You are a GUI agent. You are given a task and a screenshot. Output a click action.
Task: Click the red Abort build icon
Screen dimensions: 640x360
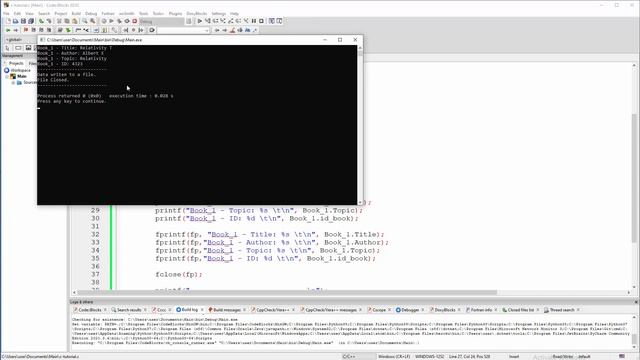coord(135,21)
